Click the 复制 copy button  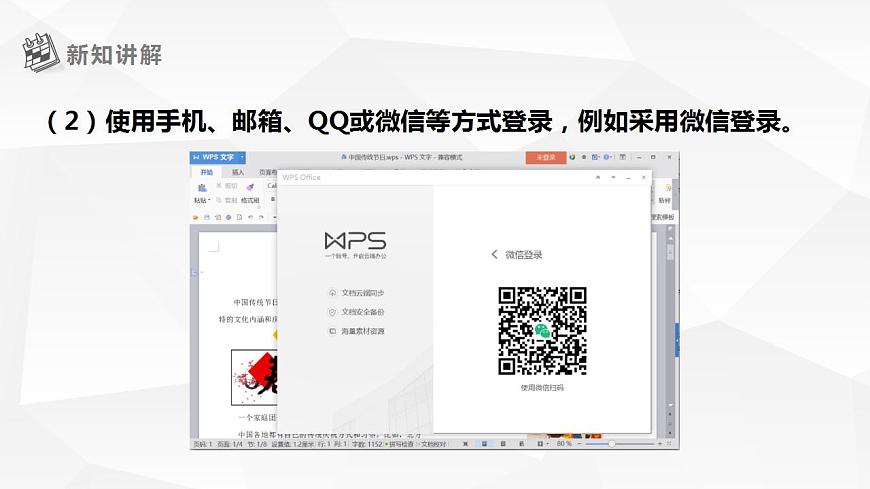coord(227,200)
